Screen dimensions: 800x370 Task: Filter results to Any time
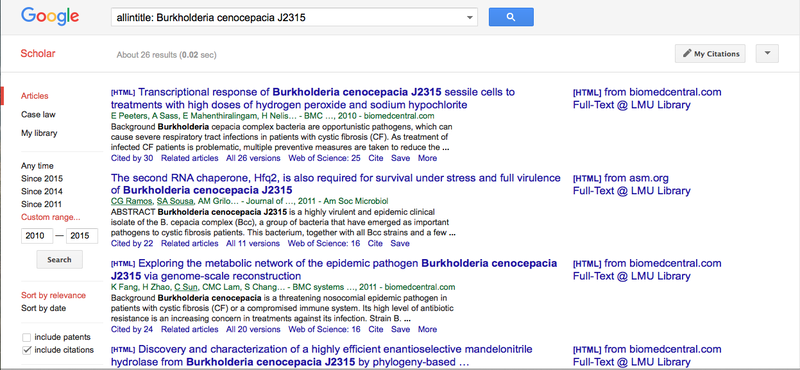37,166
